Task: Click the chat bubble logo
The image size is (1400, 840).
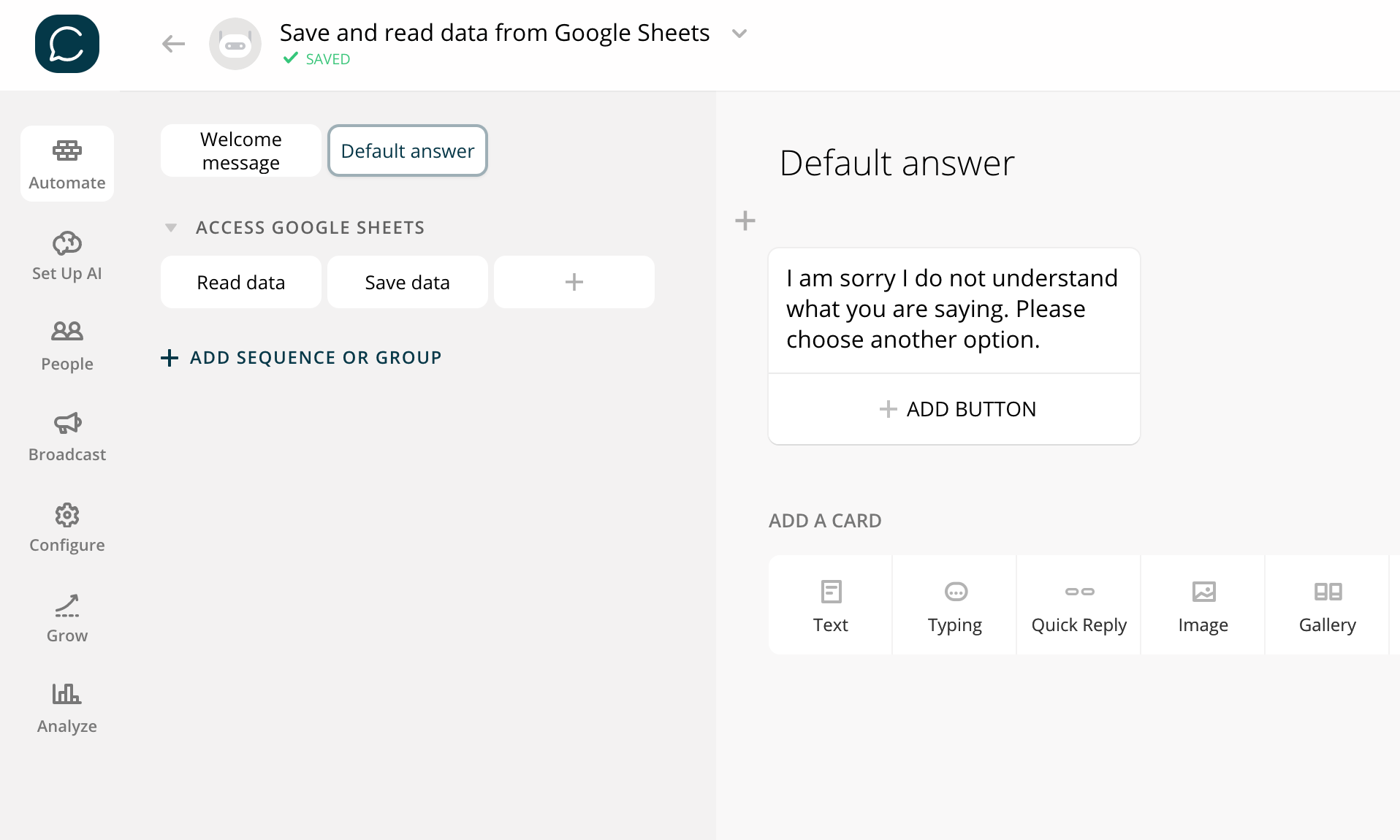Action: pyautogui.click(x=67, y=44)
